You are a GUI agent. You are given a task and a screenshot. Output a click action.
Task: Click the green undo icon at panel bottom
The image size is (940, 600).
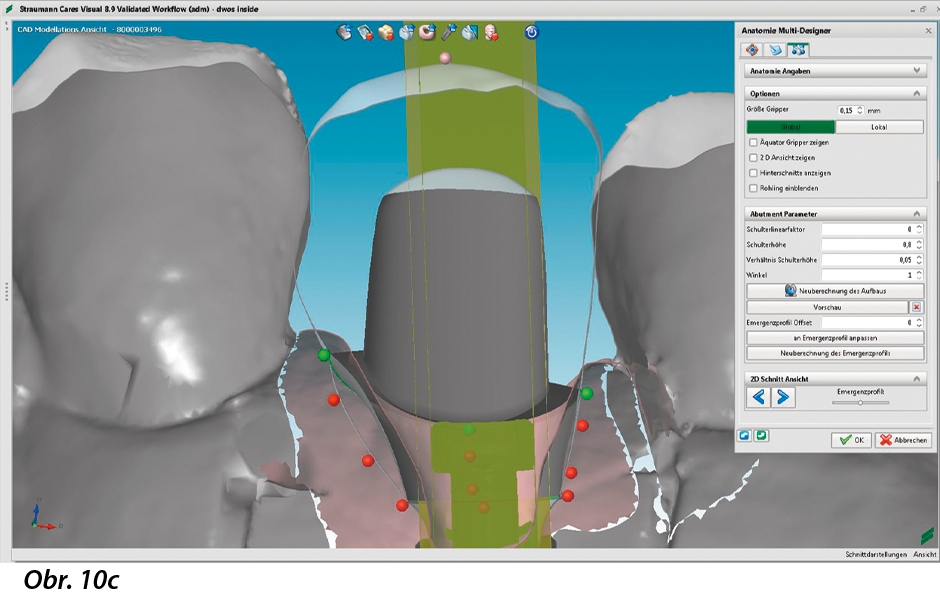pyautogui.click(x=761, y=436)
